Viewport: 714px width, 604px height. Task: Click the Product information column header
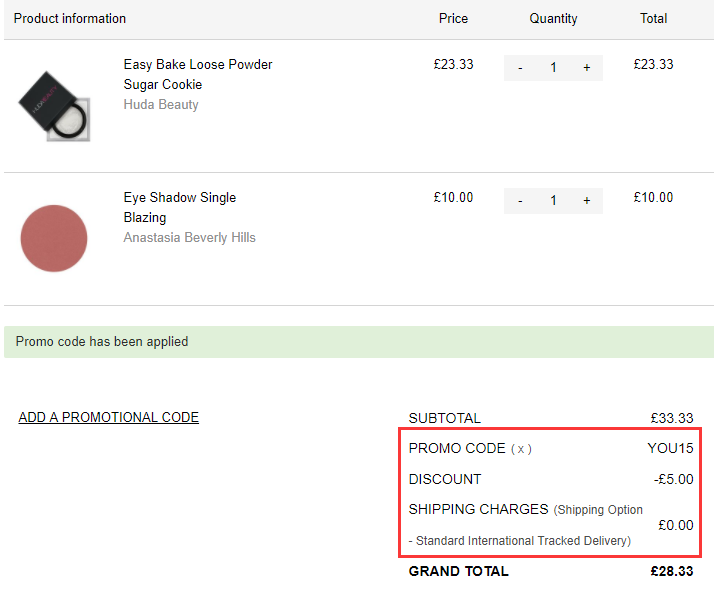pyautogui.click(x=70, y=19)
